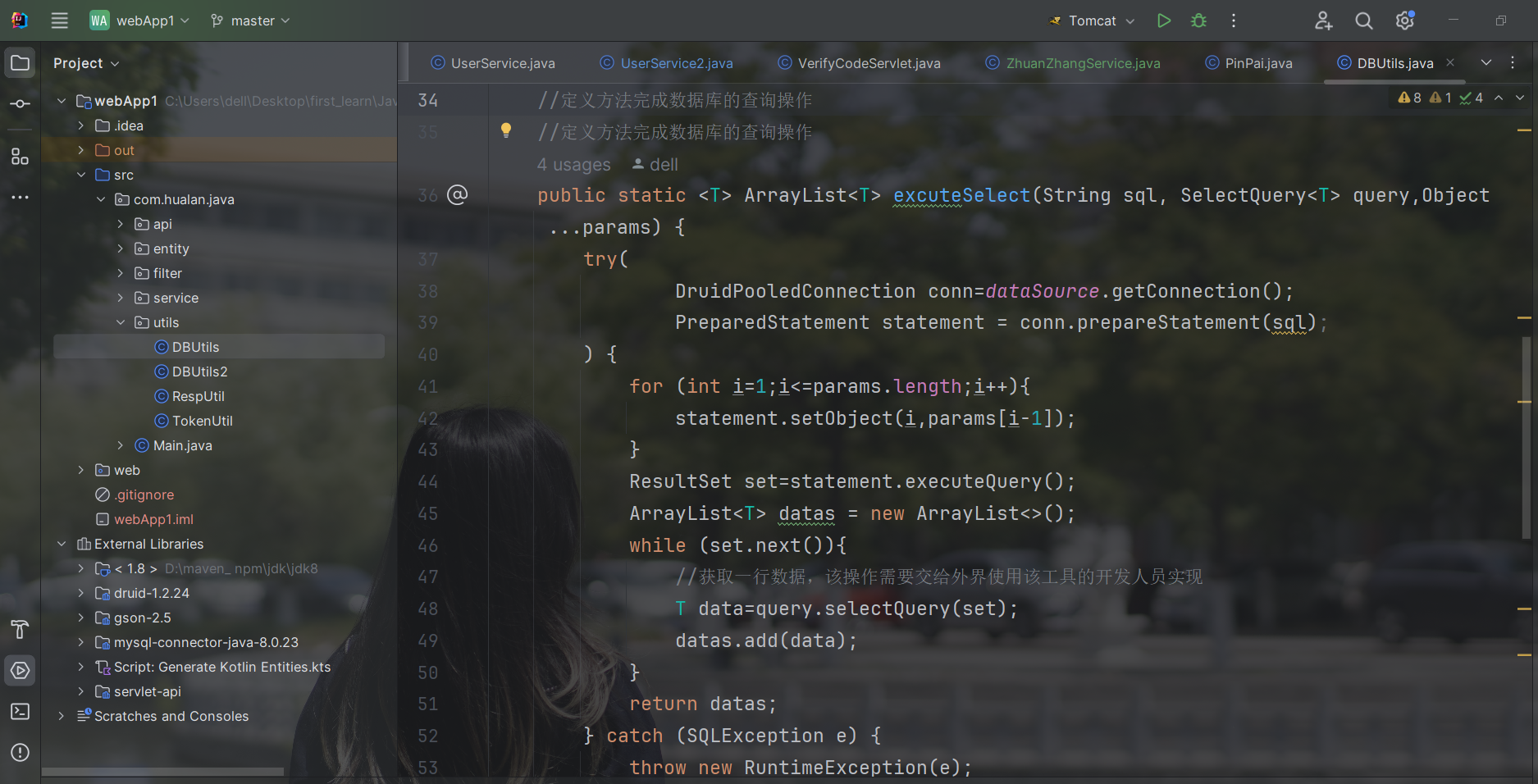
Task: Open the Commit tool window
Action: click(21, 104)
